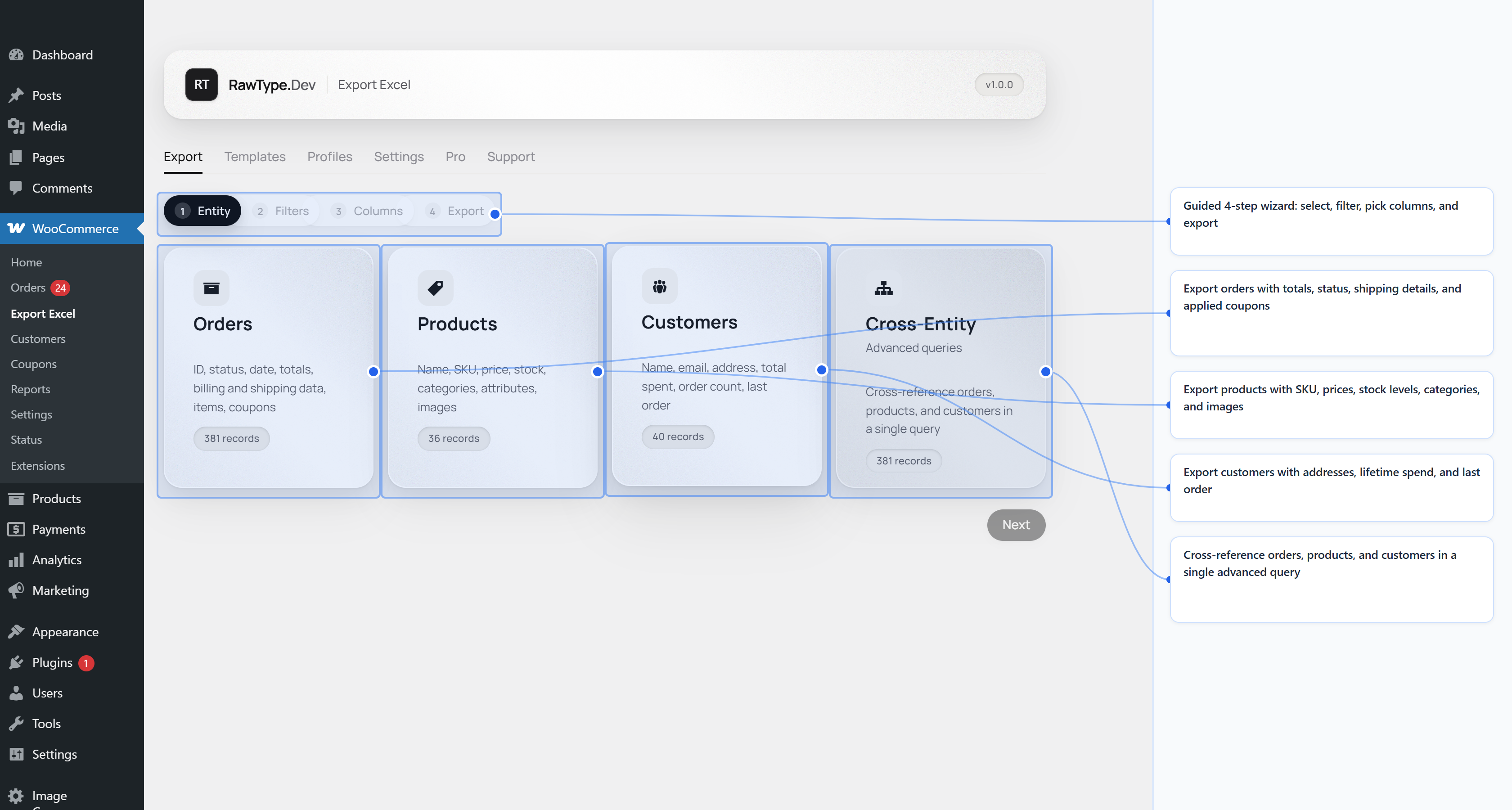Open WooCommerce Reports submenu link
The height and width of the screenshot is (810, 1512).
click(x=31, y=389)
